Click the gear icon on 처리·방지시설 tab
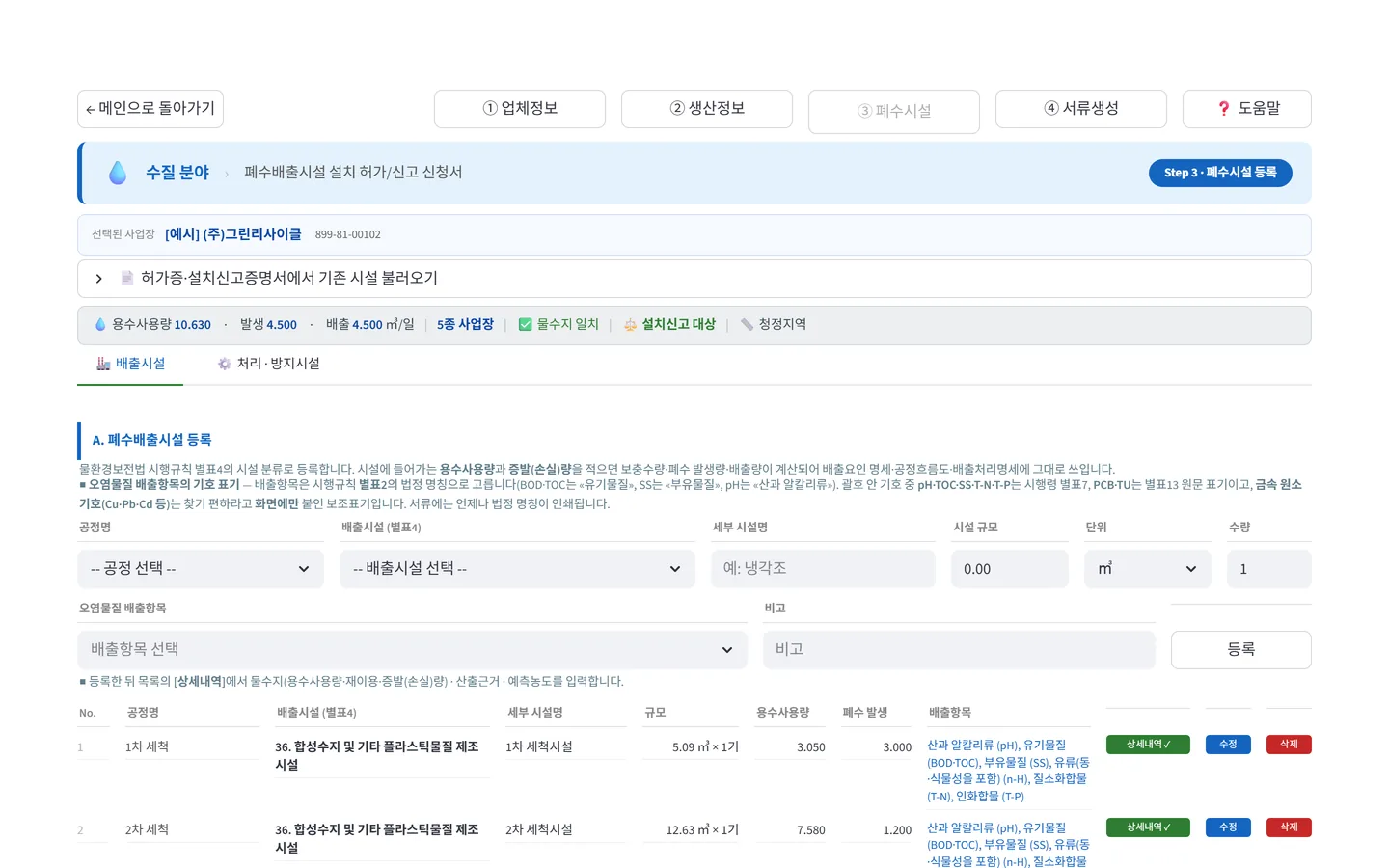 pyautogui.click(x=225, y=364)
